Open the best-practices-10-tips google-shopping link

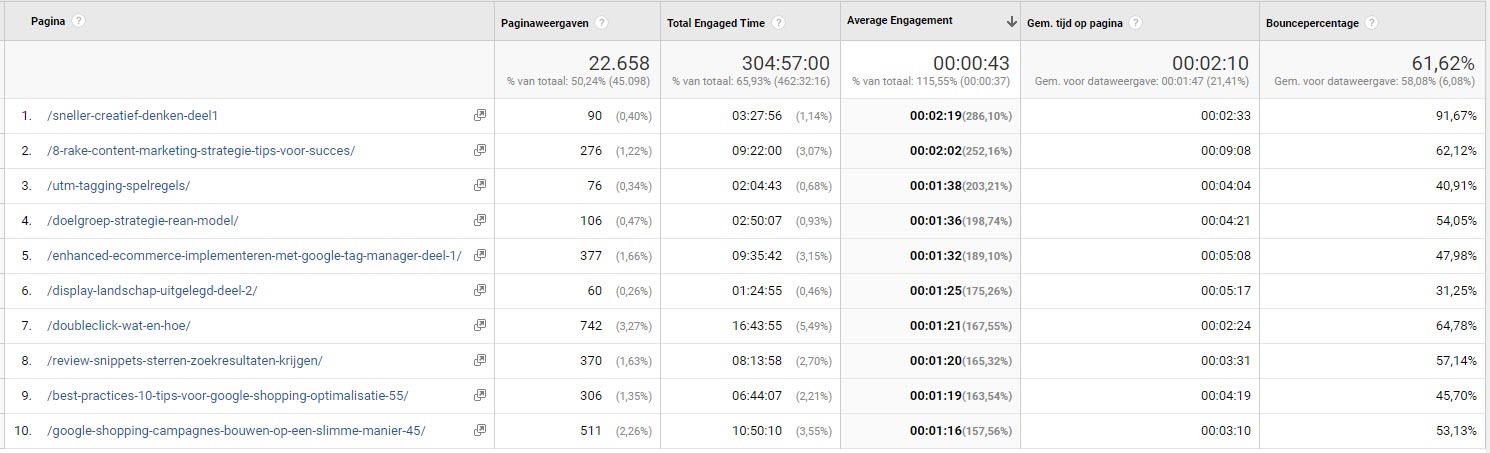(x=228, y=395)
